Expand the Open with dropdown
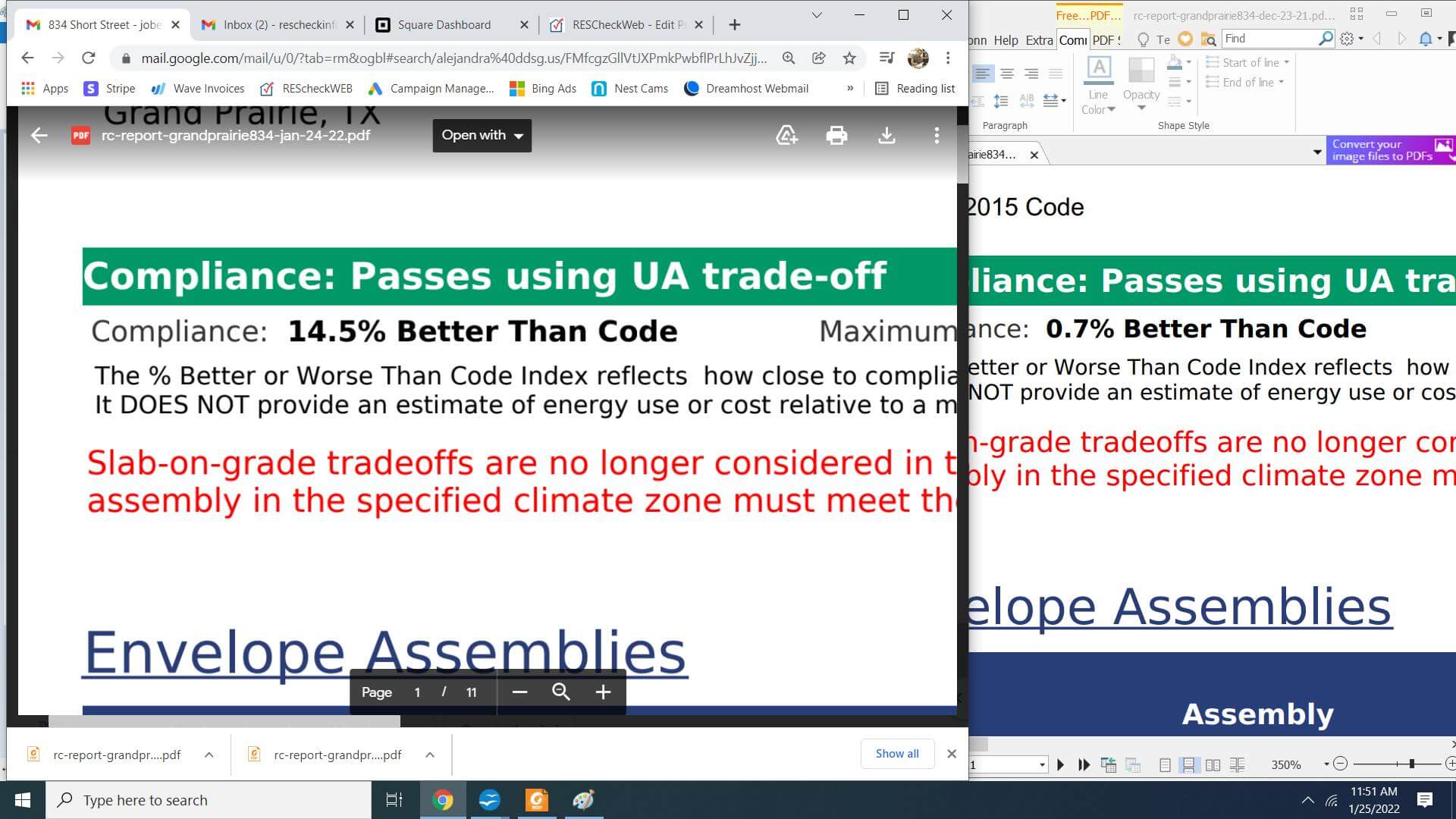The width and height of the screenshot is (1456, 819). pyautogui.click(x=482, y=136)
